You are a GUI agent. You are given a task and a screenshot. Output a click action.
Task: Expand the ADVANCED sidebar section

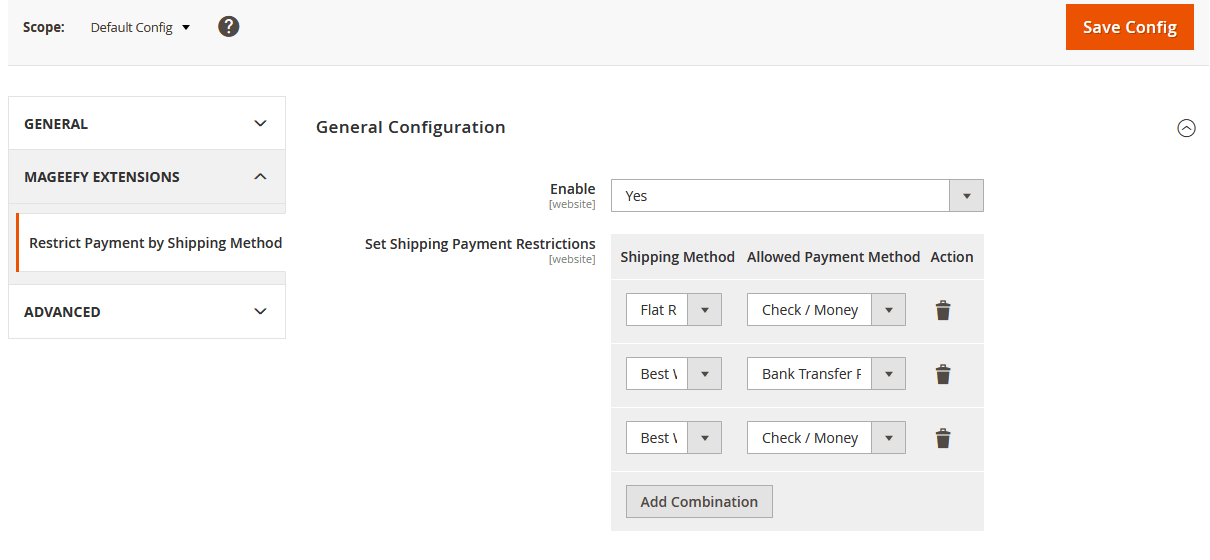(146, 312)
